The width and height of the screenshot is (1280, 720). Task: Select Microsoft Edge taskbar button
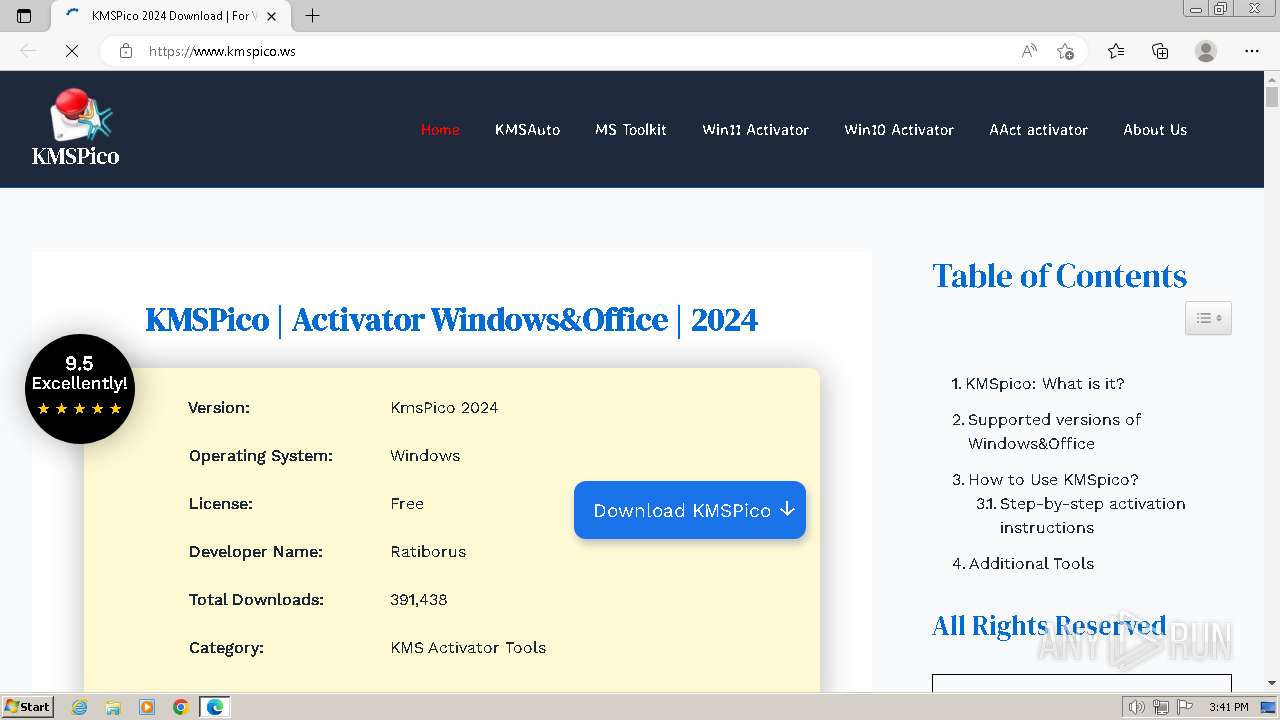[215, 707]
